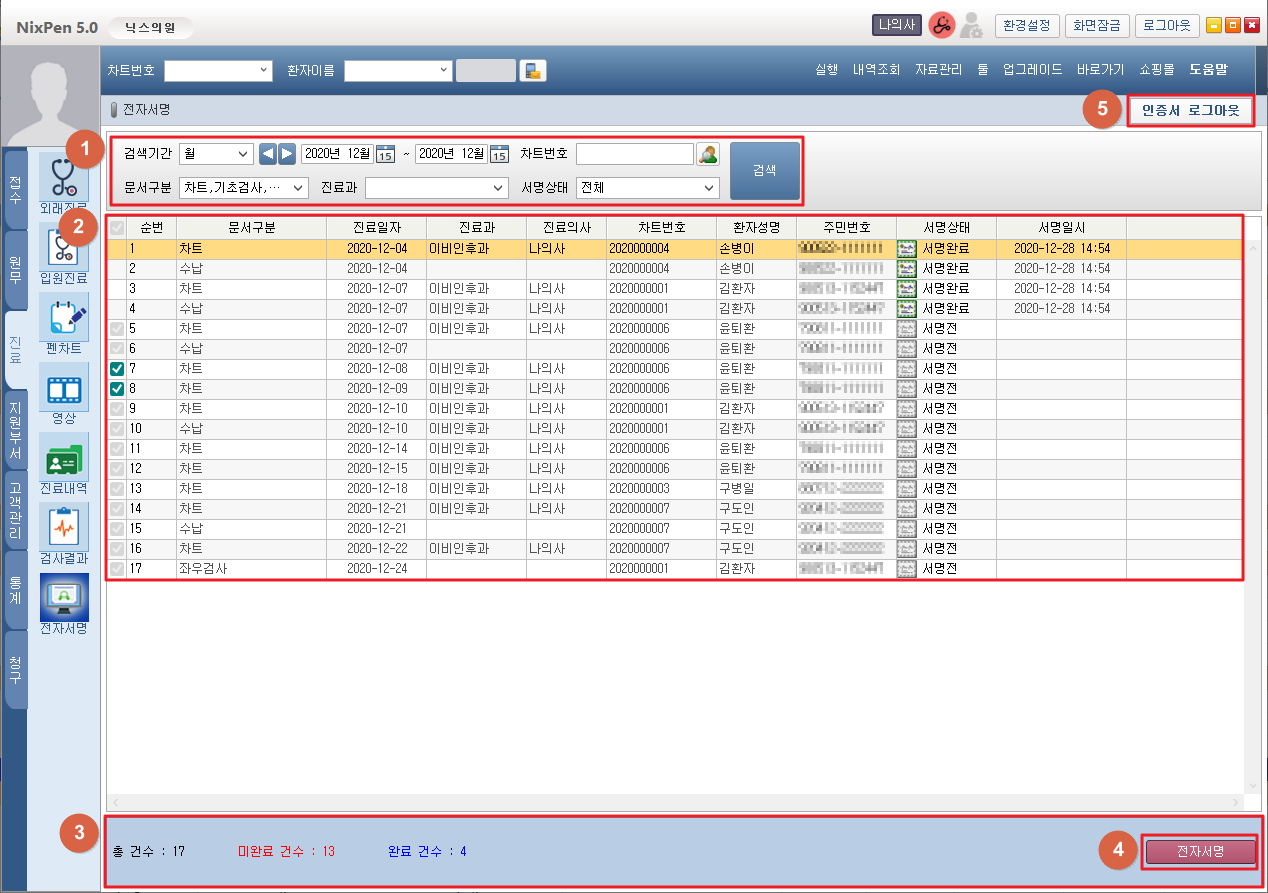
Task: Open the 검사결과 test results icon
Action: [63, 530]
